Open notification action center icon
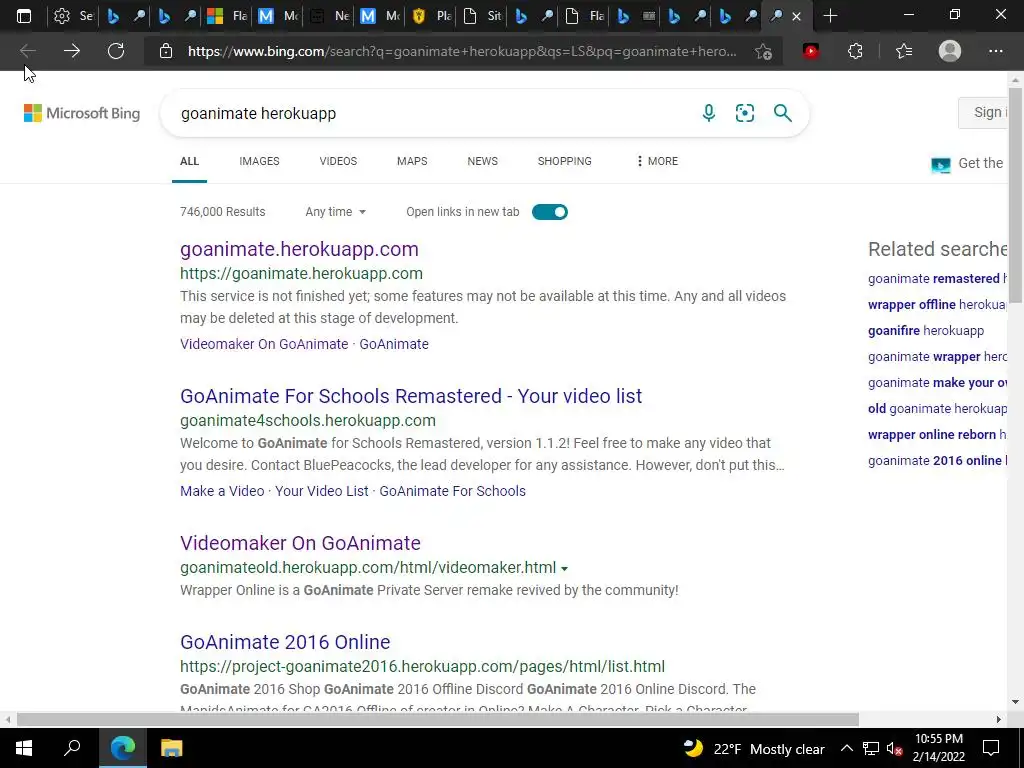 tap(991, 748)
